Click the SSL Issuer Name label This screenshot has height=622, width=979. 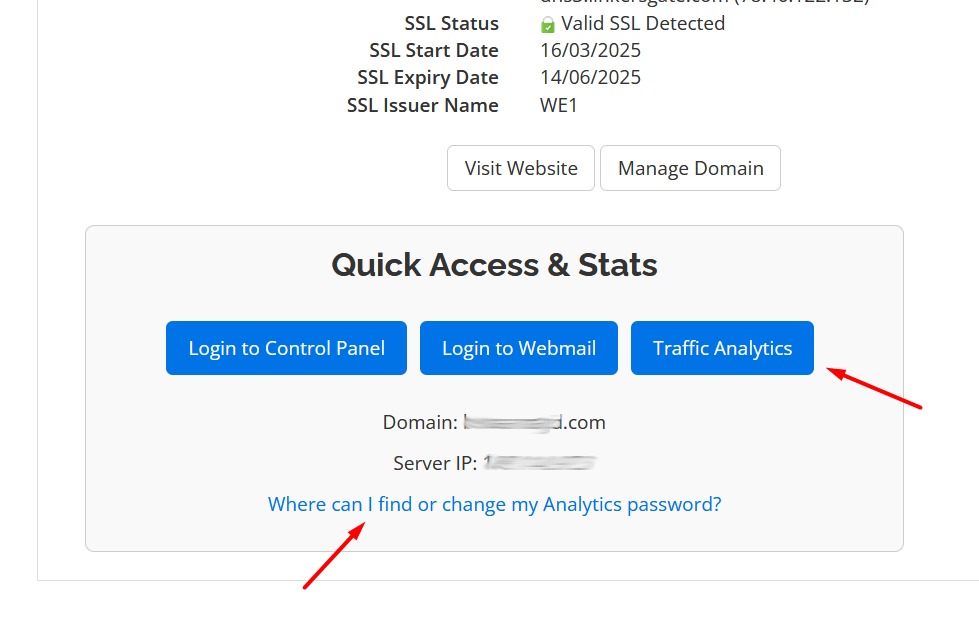tap(423, 105)
